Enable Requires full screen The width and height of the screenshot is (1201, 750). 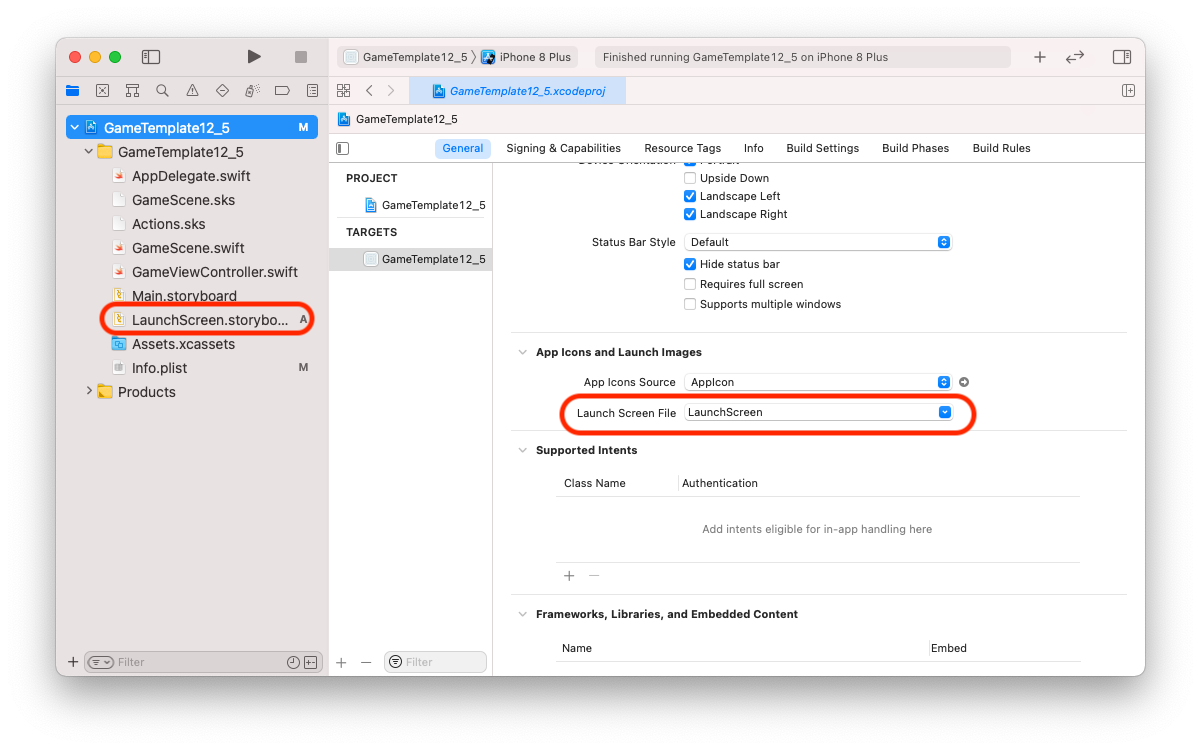pos(690,284)
